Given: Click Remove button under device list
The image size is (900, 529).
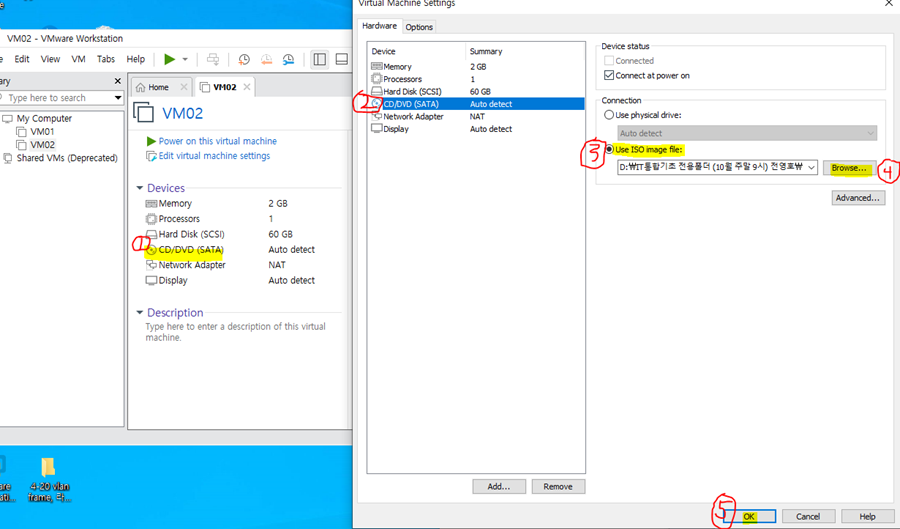Looking at the screenshot, I should (x=558, y=487).
